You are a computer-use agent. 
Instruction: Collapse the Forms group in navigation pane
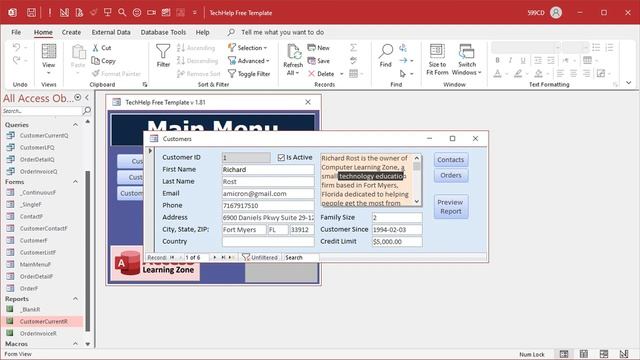[76, 182]
